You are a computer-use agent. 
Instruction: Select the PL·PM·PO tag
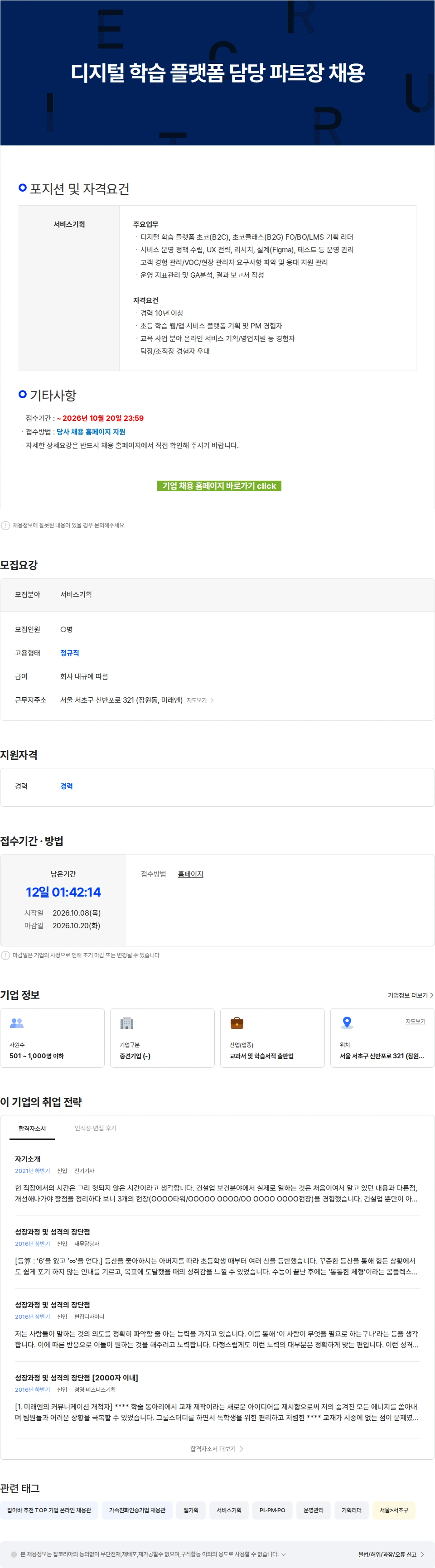click(x=272, y=1510)
